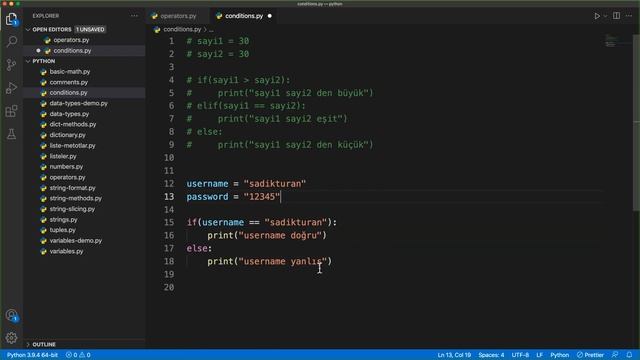Select Python 3.9.4 64-bit interpreter
This screenshot has width=640, height=360.
32,355
